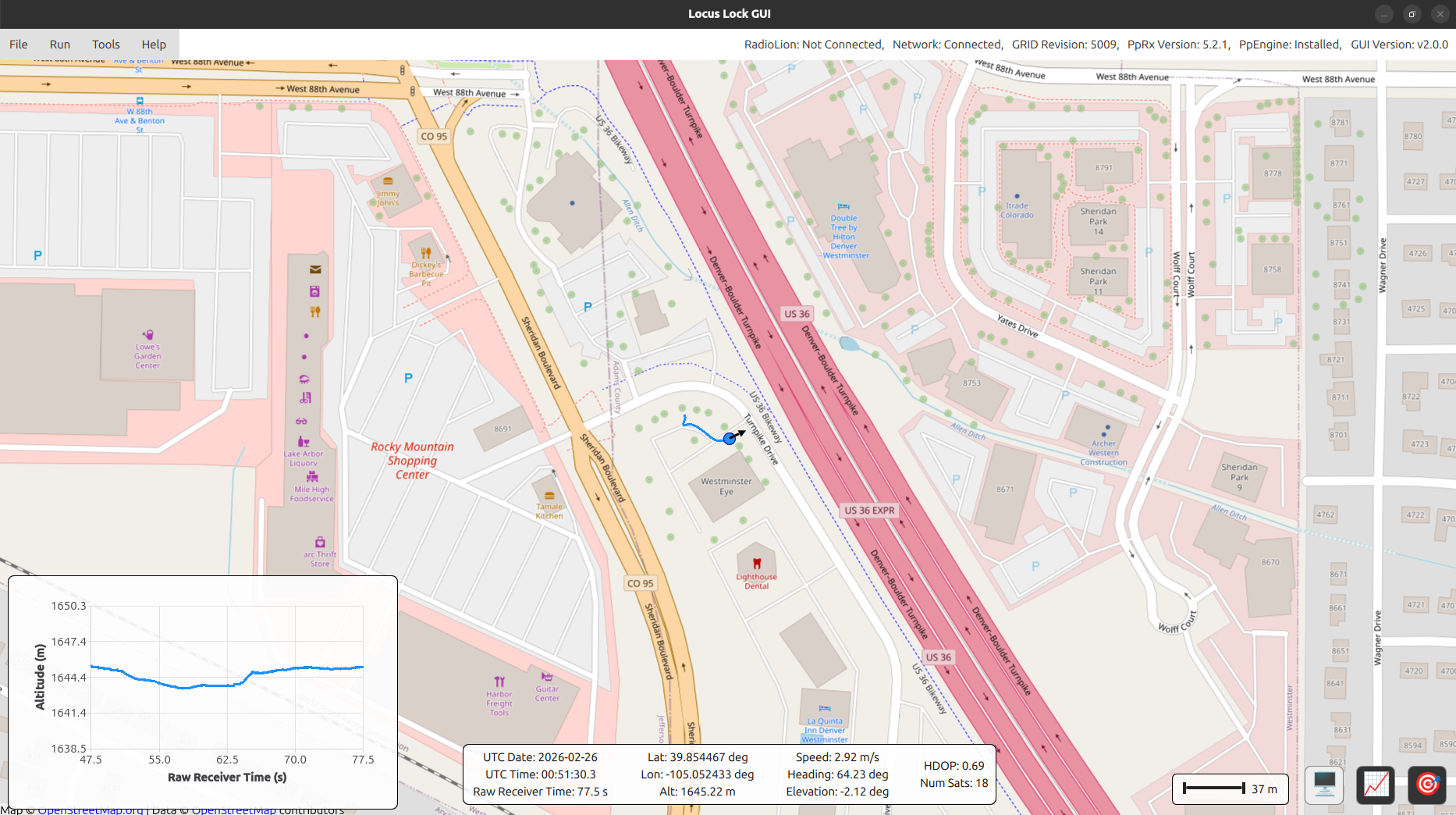Open the Tools menu
Screen dimensions: 1456x815
point(106,44)
